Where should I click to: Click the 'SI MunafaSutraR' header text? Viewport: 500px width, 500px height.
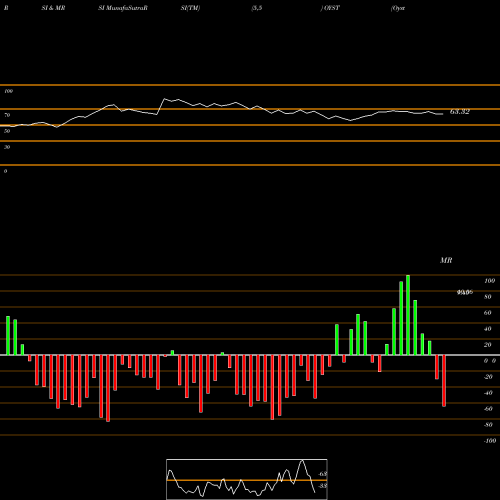[x=123, y=8]
